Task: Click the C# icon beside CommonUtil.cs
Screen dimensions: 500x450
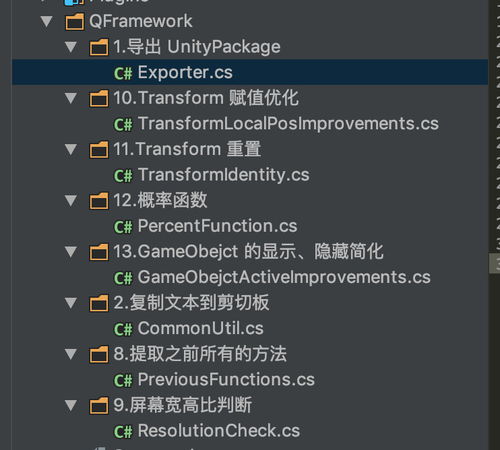Action: click(123, 329)
